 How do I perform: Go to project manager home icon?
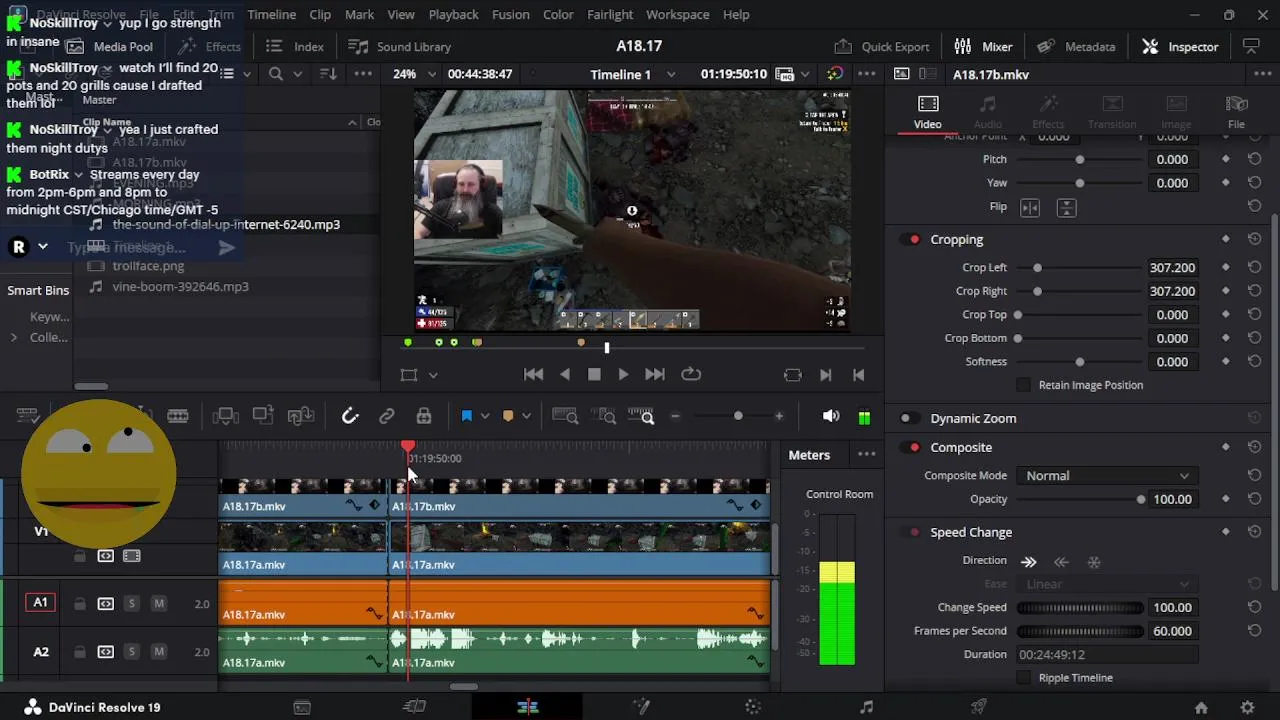click(x=1201, y=707)
